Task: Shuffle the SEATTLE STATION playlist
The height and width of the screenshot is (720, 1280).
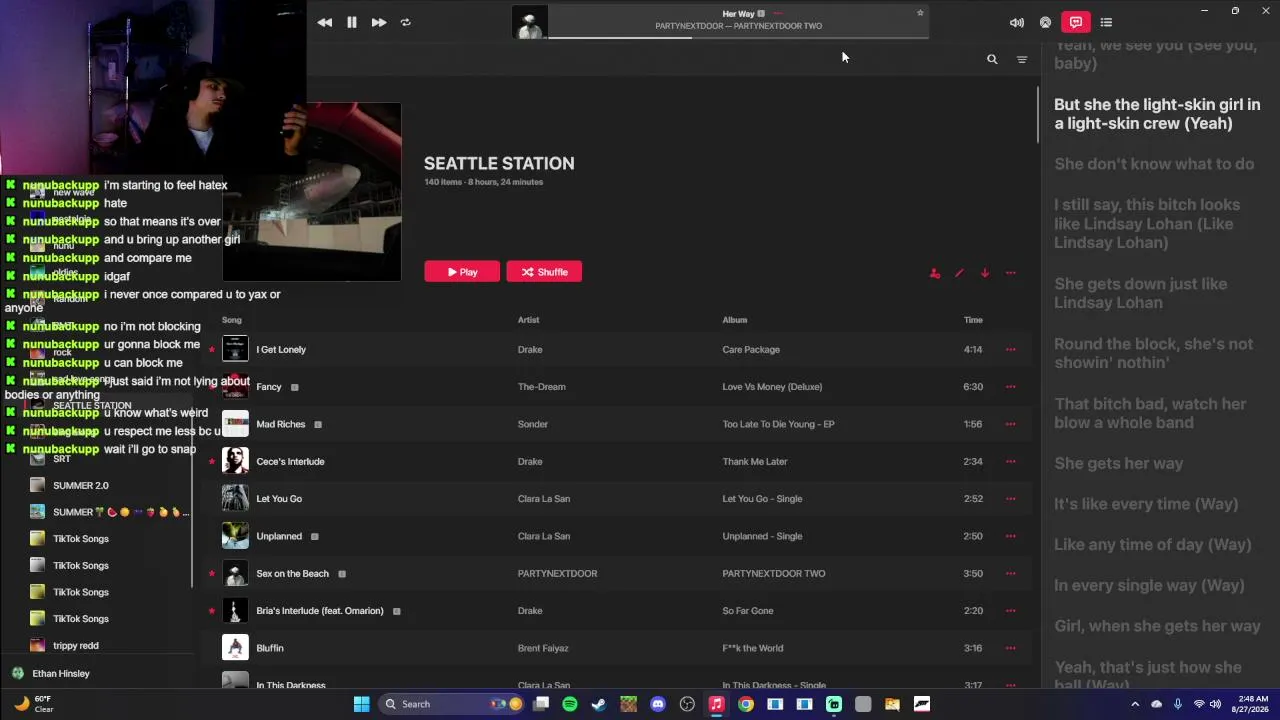Action: (544, 272)
